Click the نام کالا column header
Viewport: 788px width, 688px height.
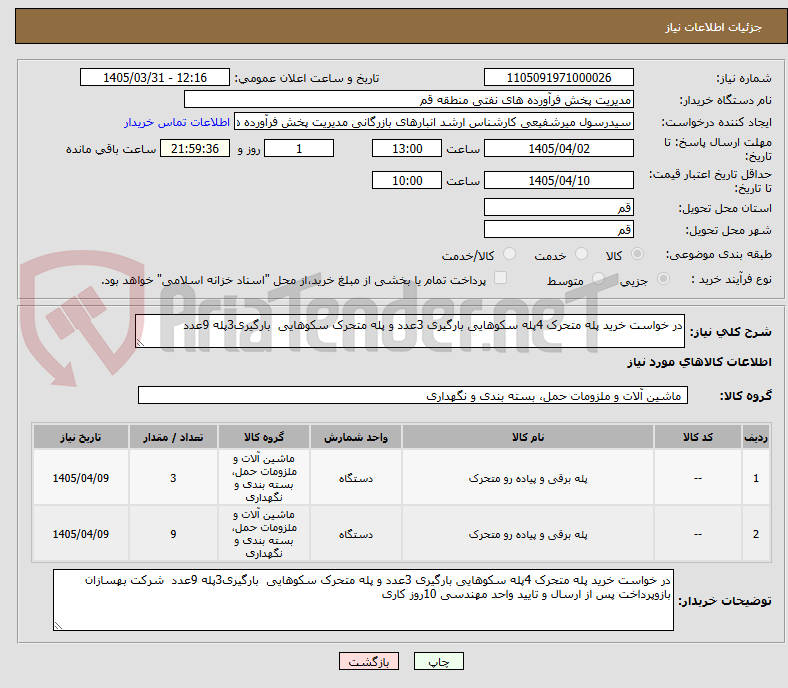(528, 437)
